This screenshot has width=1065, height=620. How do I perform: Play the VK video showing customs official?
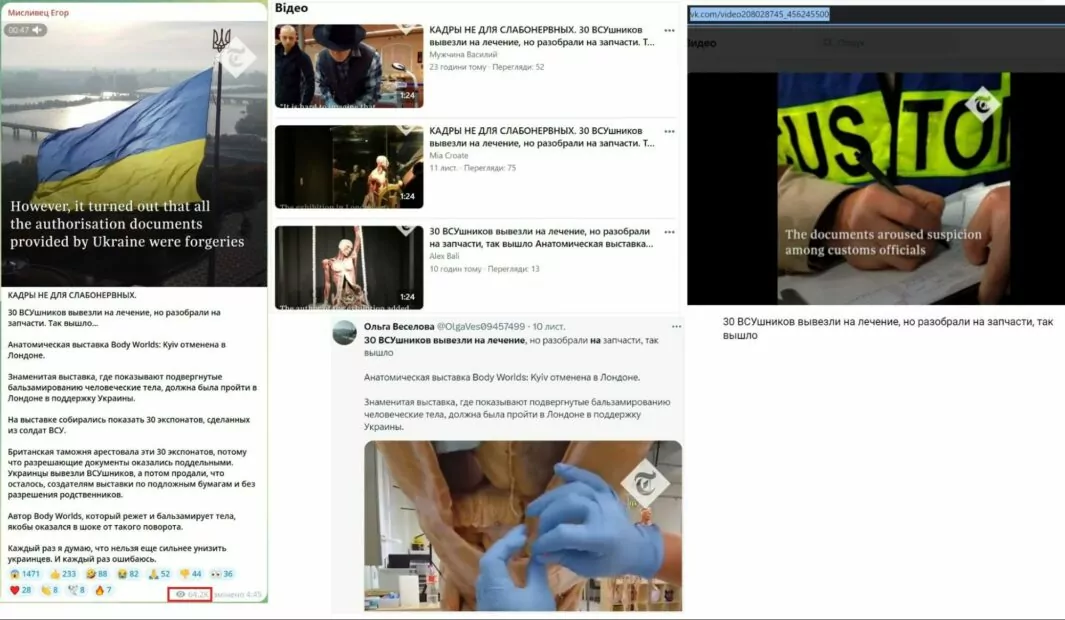894,188
